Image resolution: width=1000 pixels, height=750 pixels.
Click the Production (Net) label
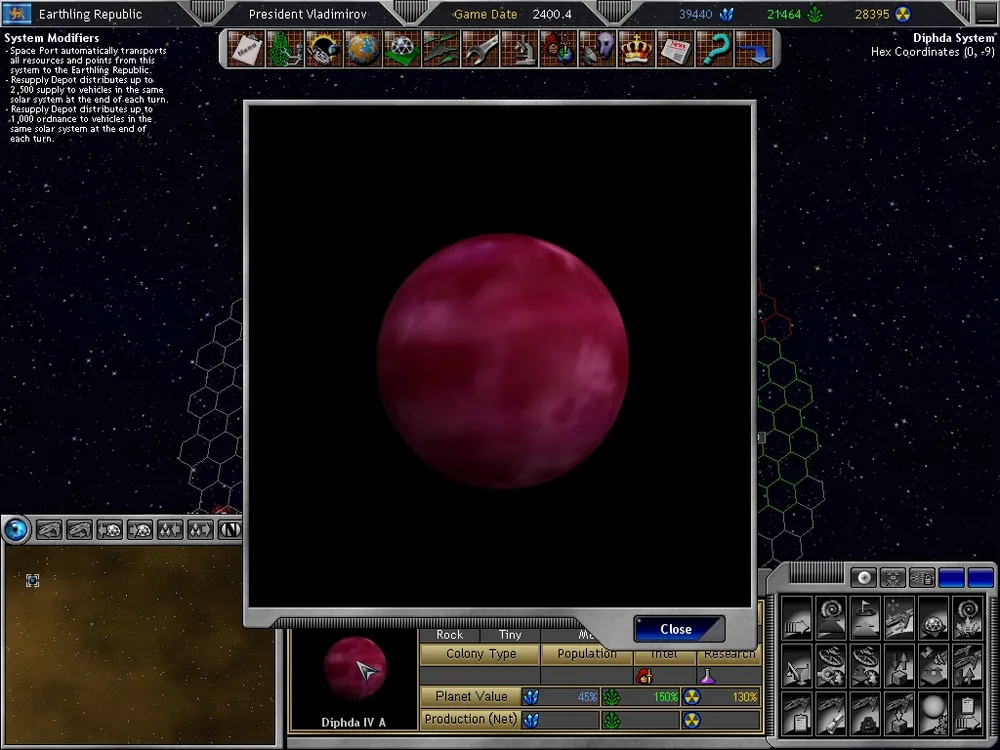(x=470, y=719)
